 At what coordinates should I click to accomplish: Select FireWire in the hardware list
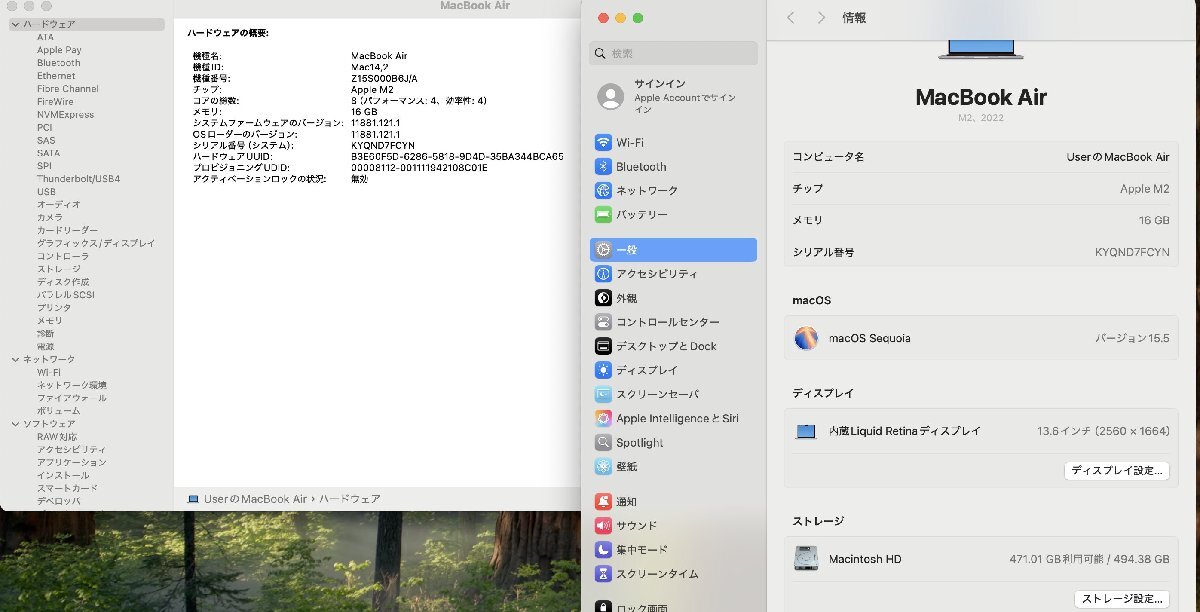click(x=55, y=102)
